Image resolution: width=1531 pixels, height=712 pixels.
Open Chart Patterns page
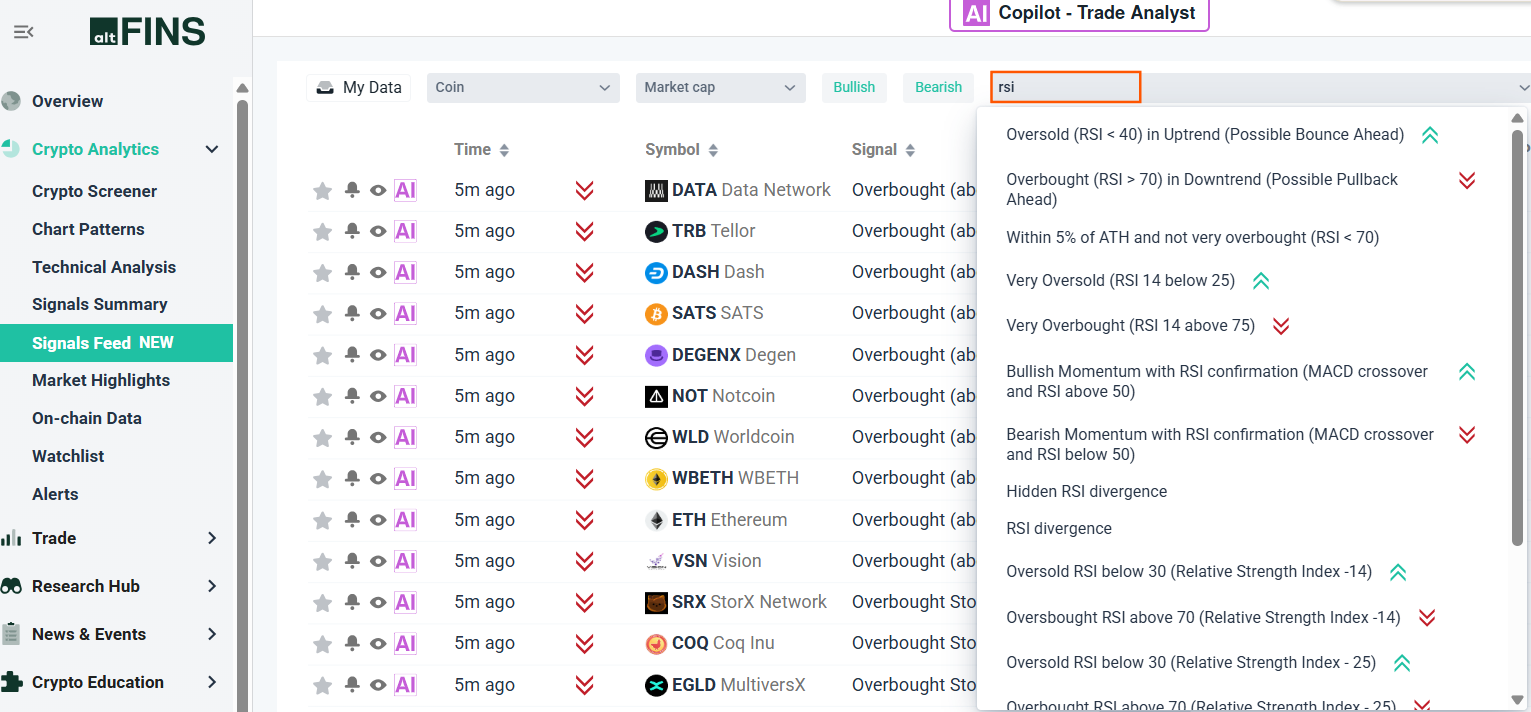tap(88, 229)
